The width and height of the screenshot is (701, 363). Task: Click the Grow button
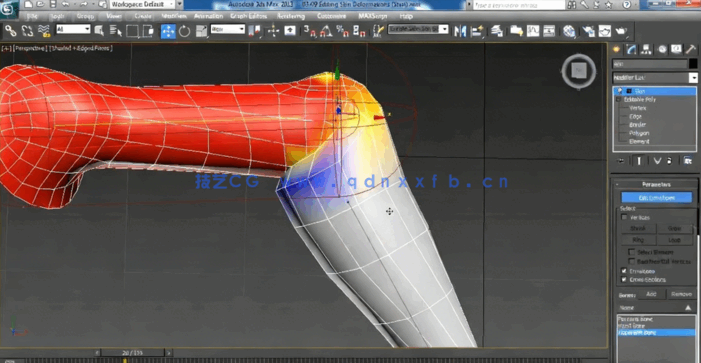pyautogui.click(x=674, y=228)
